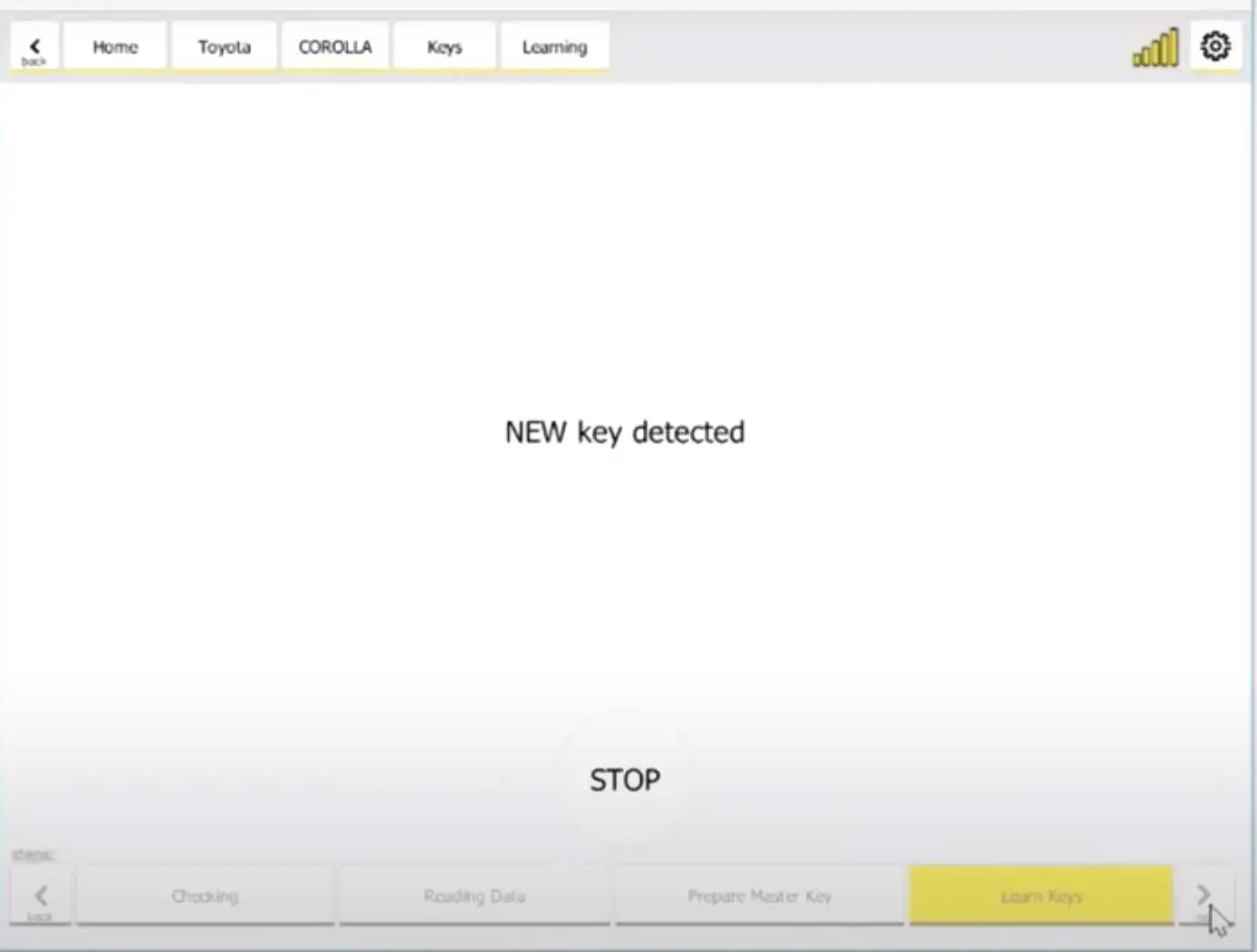Switch to the Keys breadcrumb
Image resolution: width=1257 pixels, height=952 pixels.
[x=445, y=47]
